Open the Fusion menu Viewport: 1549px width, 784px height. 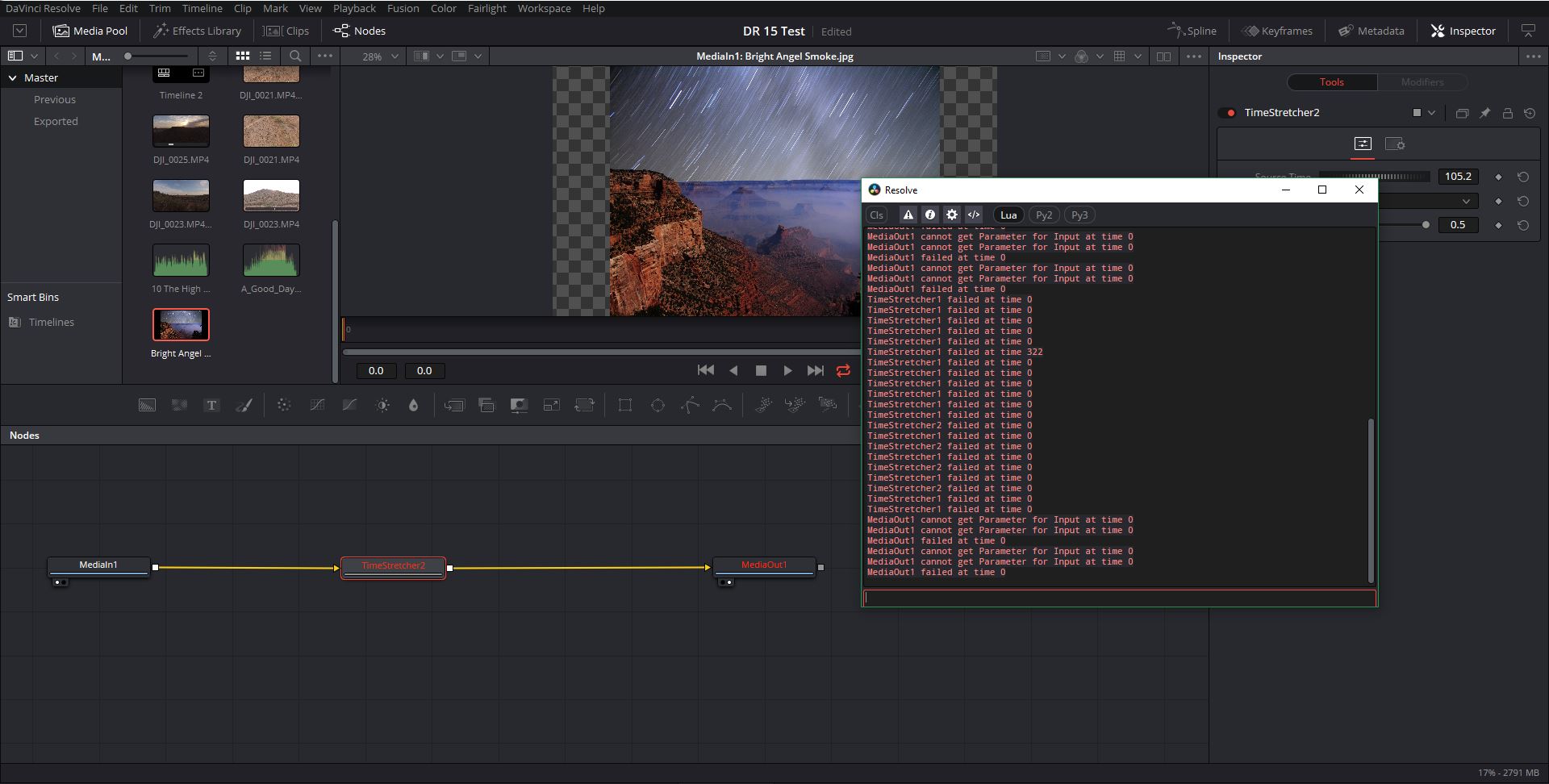point(403,8)
